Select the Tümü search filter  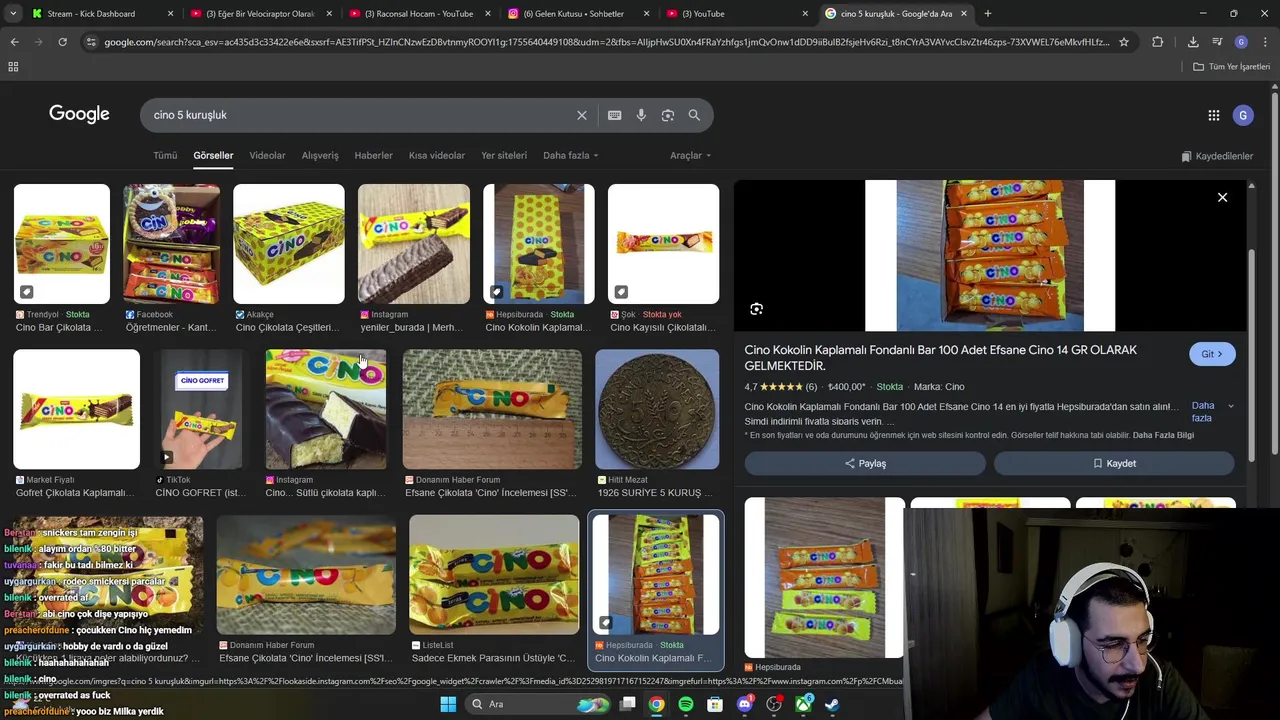[165, 156]
